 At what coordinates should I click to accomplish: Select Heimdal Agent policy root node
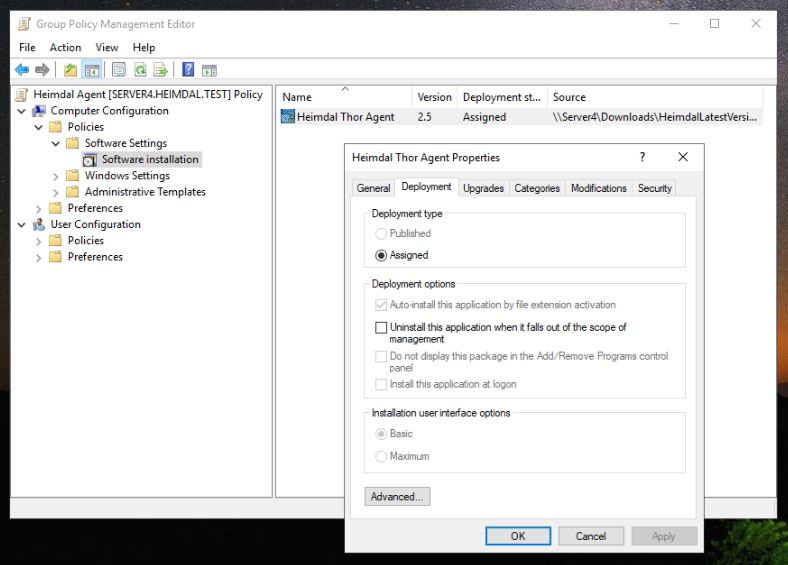pyautogui.click(x=148, y=94)
